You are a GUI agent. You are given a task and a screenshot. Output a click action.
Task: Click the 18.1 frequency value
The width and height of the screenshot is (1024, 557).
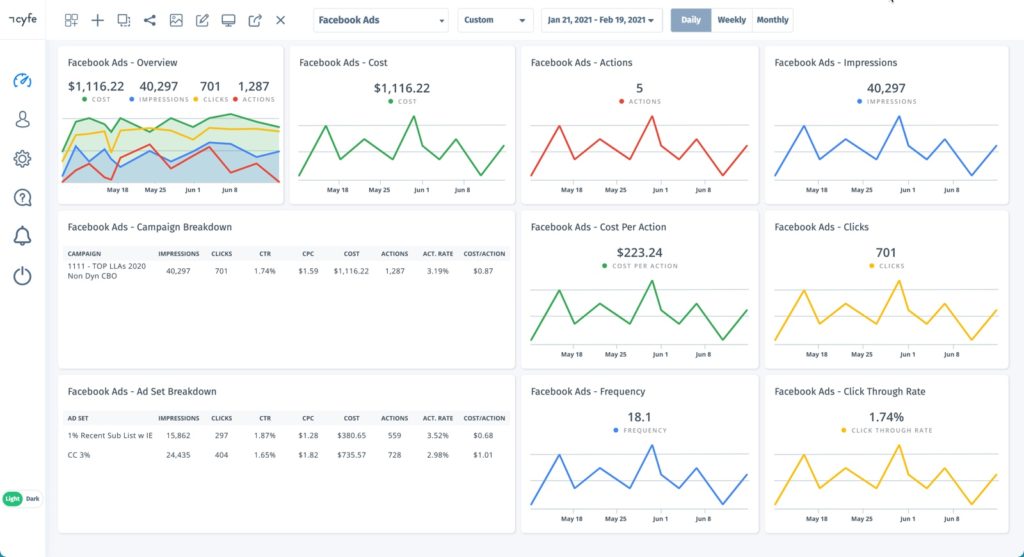(639, 417)
